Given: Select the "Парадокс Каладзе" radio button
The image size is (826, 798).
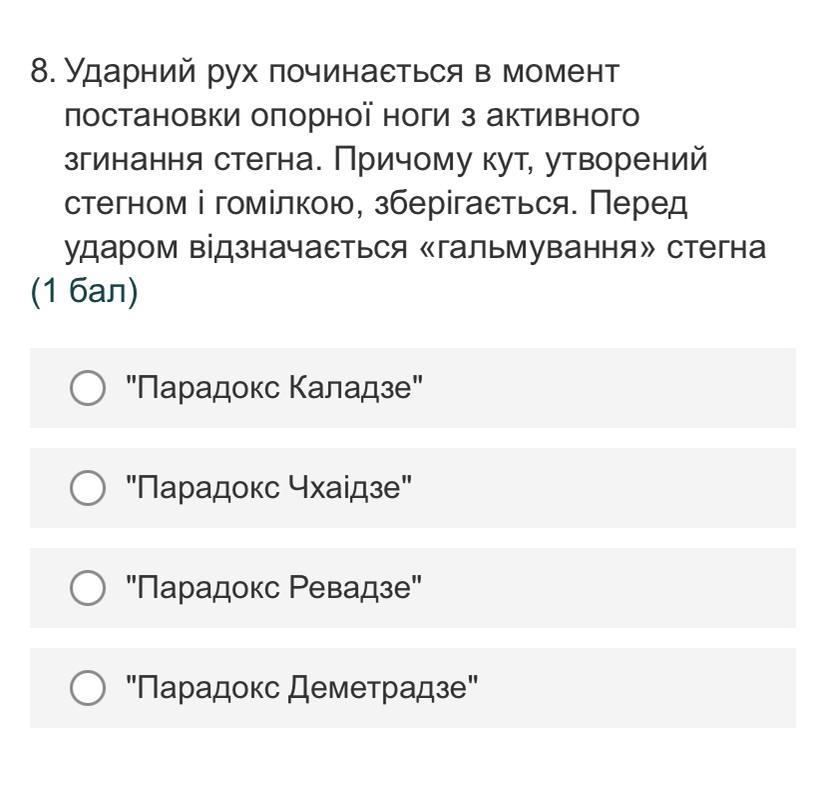Looking at the screenshot, I should 87,388.
